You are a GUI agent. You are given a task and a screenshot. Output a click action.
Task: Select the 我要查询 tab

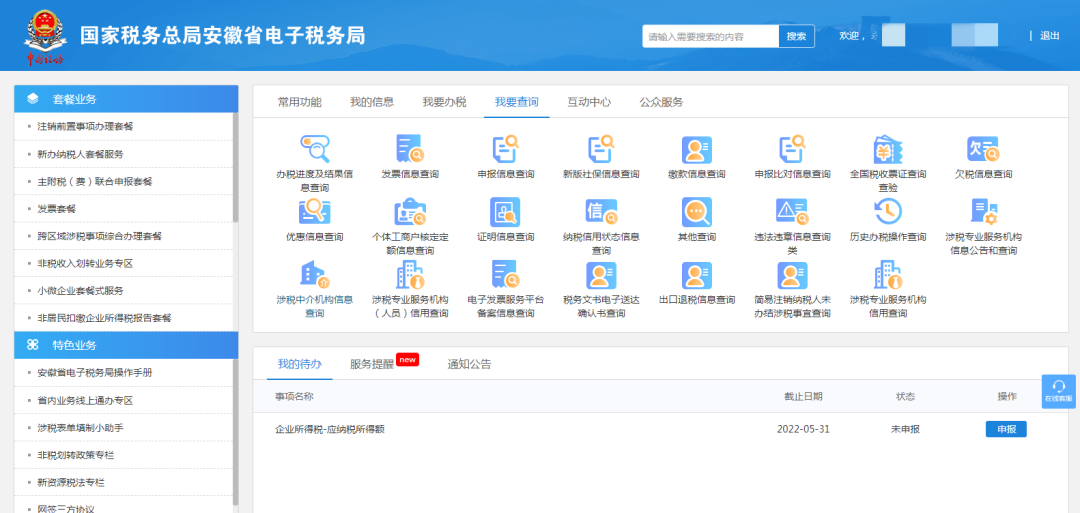[x=517, y=102]
